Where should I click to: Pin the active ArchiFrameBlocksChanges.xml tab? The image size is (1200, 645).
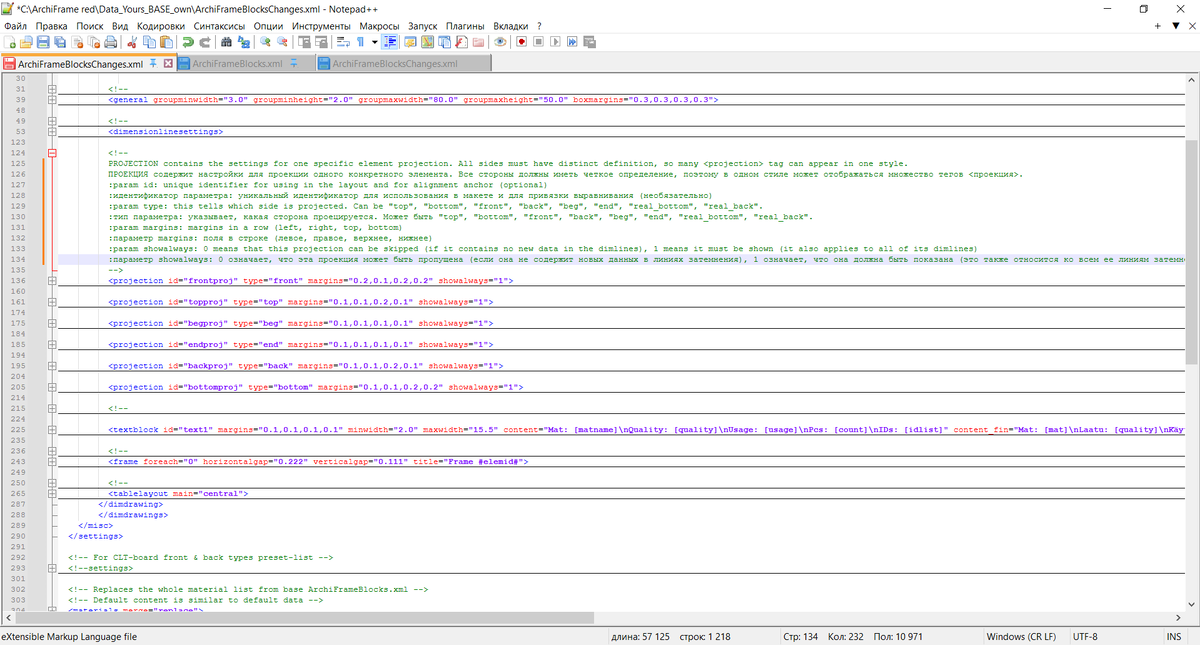click(x=153, y=63)
